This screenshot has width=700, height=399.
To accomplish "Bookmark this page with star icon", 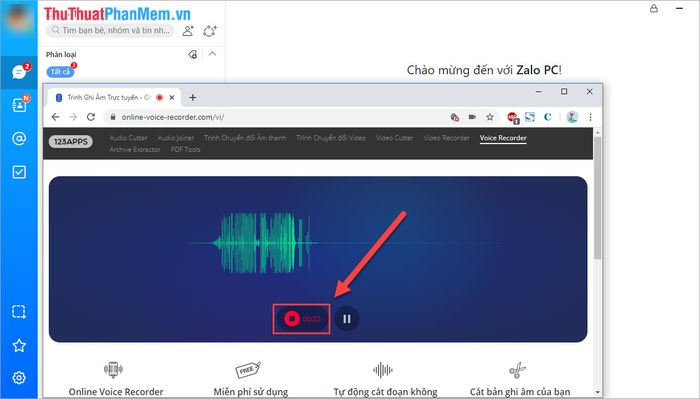I will coord(490,117).
